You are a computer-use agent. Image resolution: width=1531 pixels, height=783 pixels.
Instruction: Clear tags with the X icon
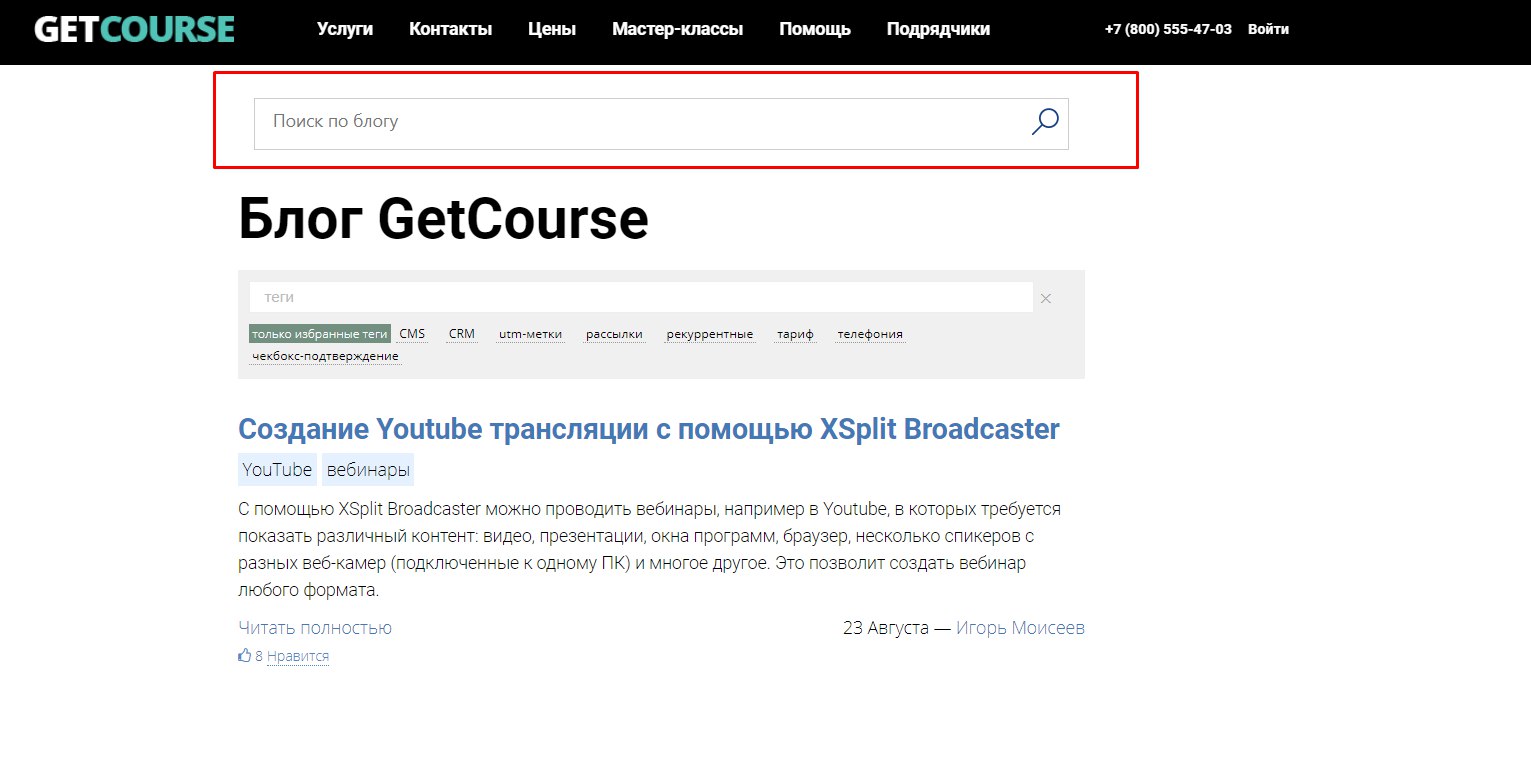click(1046, 298)
